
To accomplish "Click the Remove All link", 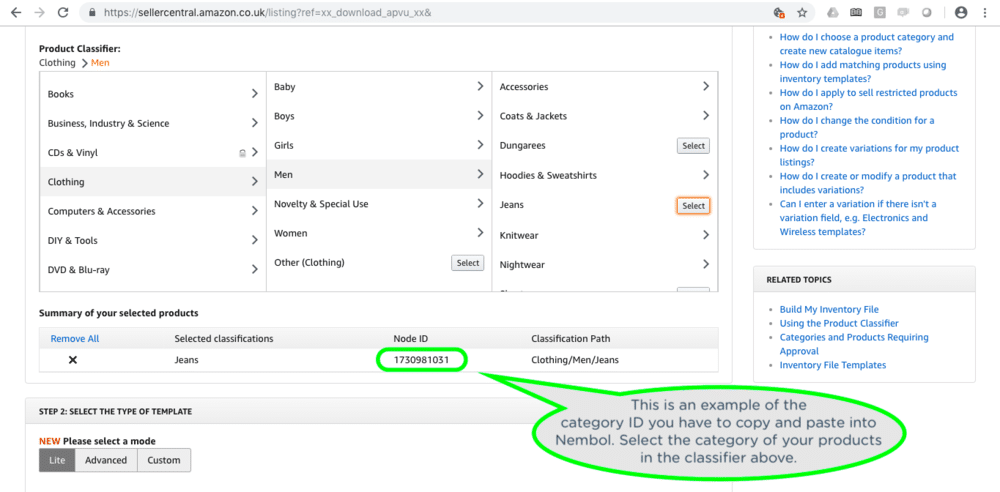I will point(75,339).
